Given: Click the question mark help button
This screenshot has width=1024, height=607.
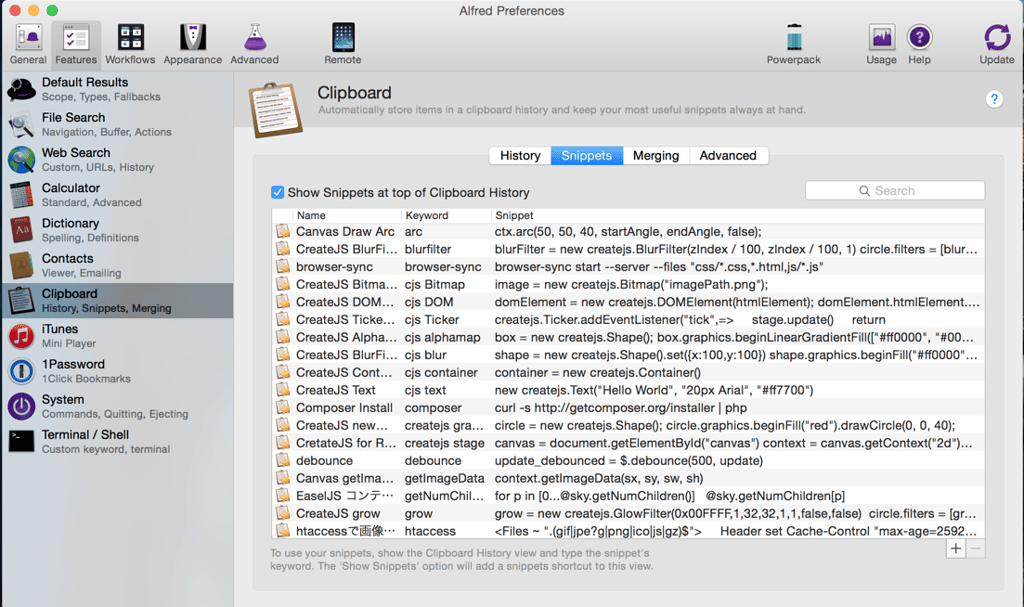Looking at the screenshot, I should coord(994,99).
